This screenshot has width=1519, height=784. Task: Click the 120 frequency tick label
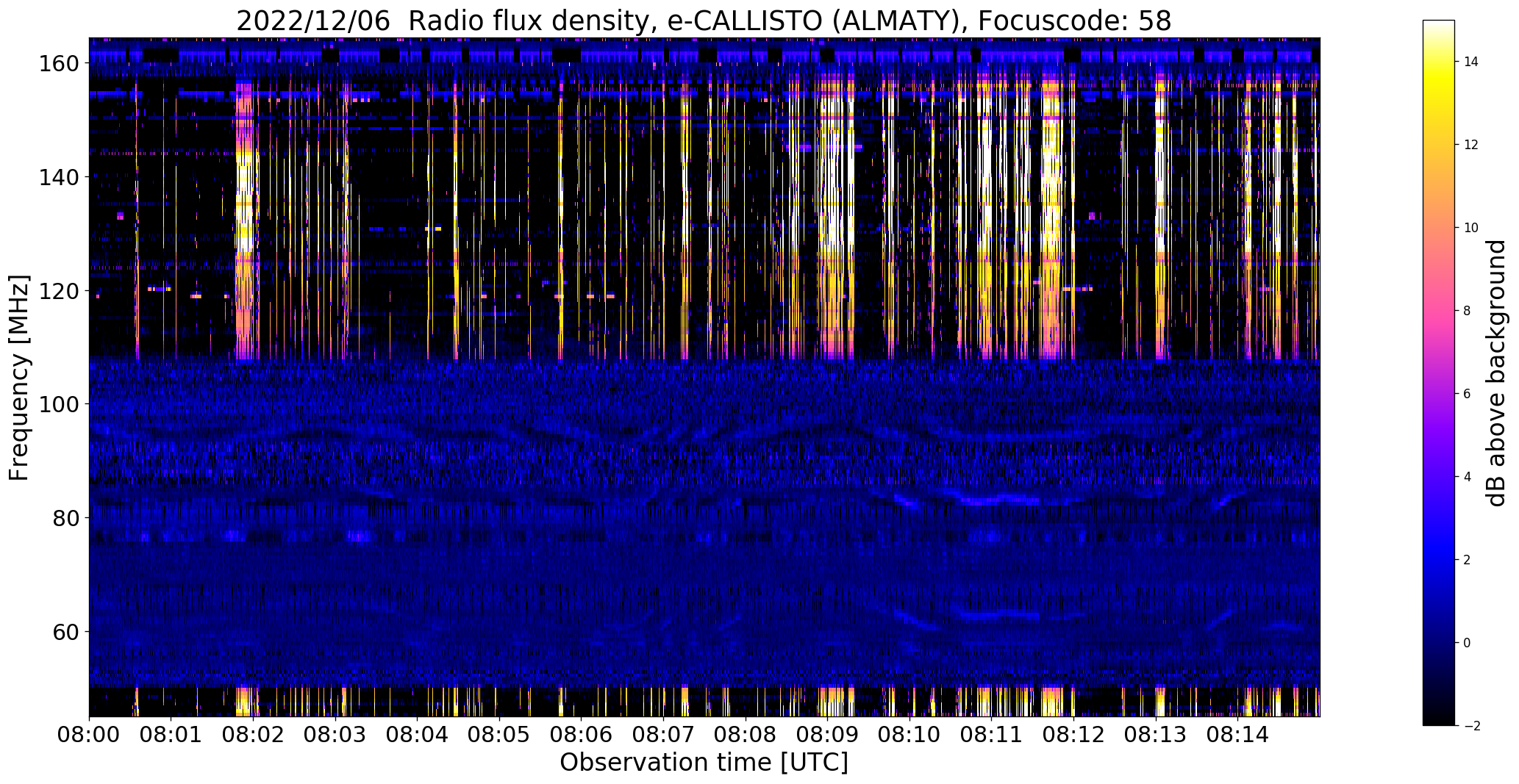[x=58, y=291]
